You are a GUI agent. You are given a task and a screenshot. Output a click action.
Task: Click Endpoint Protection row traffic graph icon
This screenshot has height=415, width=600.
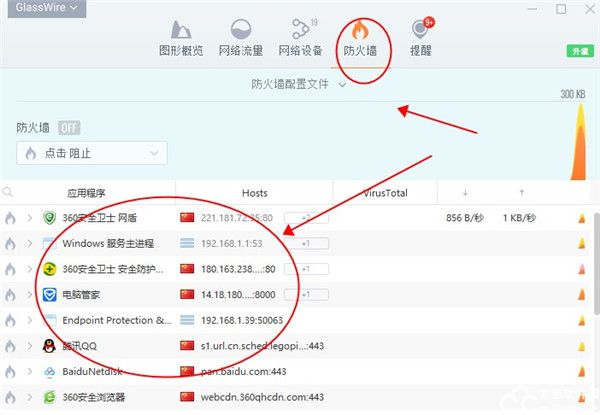pyautogui.click(x=582, y=321)
